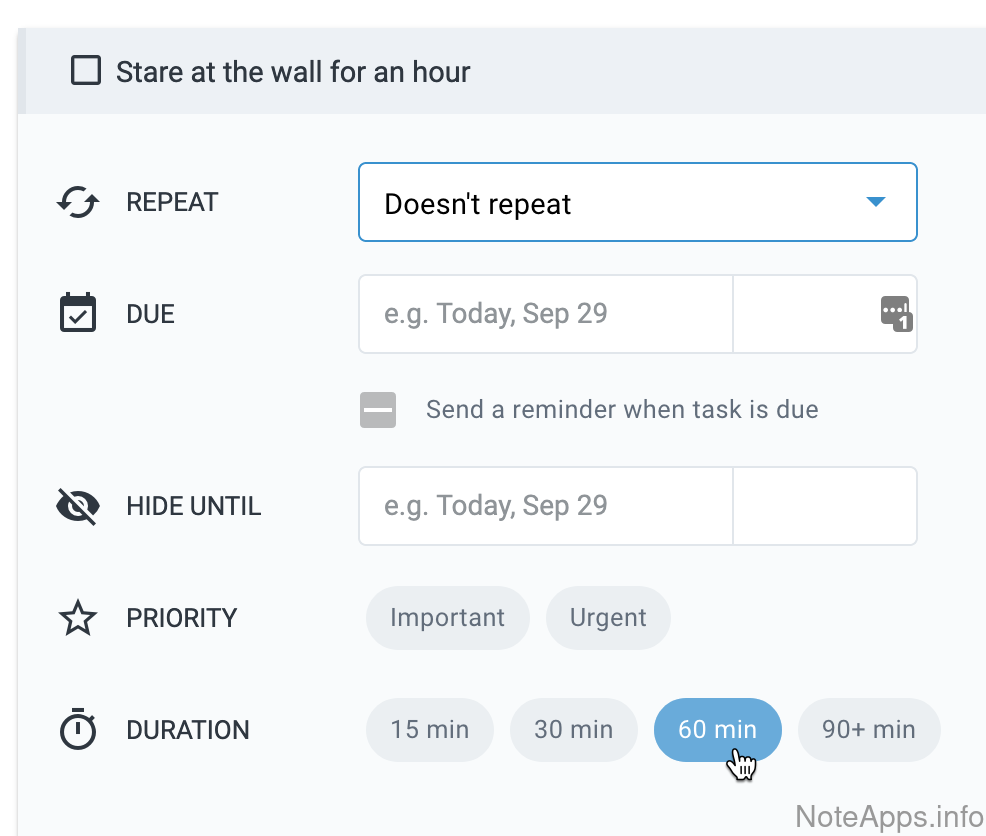Check the 'Stare at the wall' task checkbox
986x836 pixels.
tap(86, 71)
